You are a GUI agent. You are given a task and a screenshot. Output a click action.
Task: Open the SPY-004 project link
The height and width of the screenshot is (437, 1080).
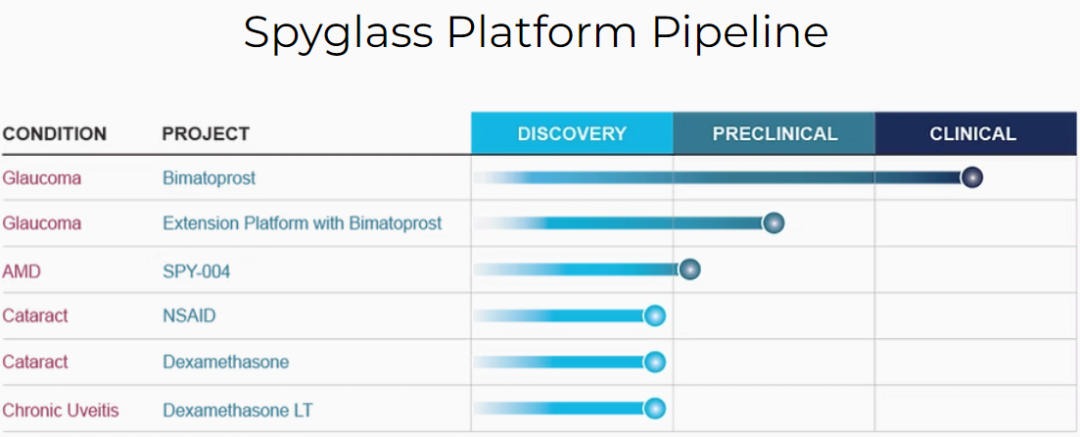196,272
